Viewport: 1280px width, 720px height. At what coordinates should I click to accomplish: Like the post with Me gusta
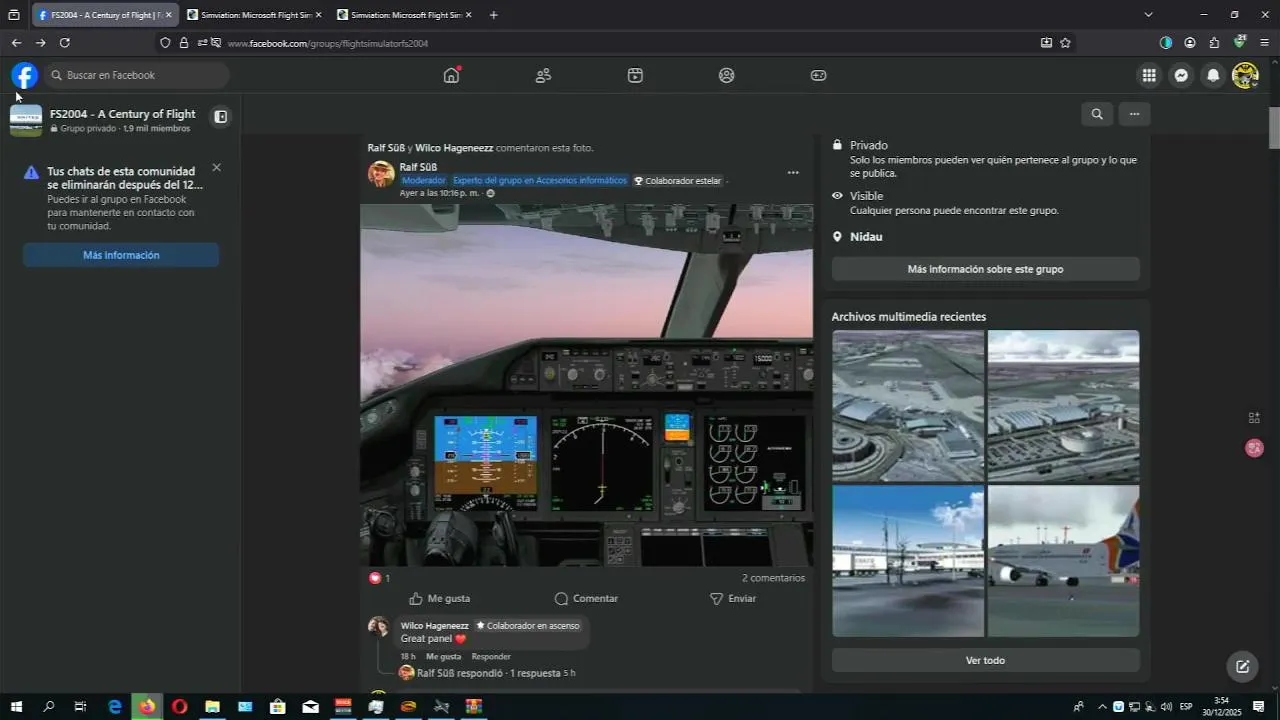tap(439, 598)
